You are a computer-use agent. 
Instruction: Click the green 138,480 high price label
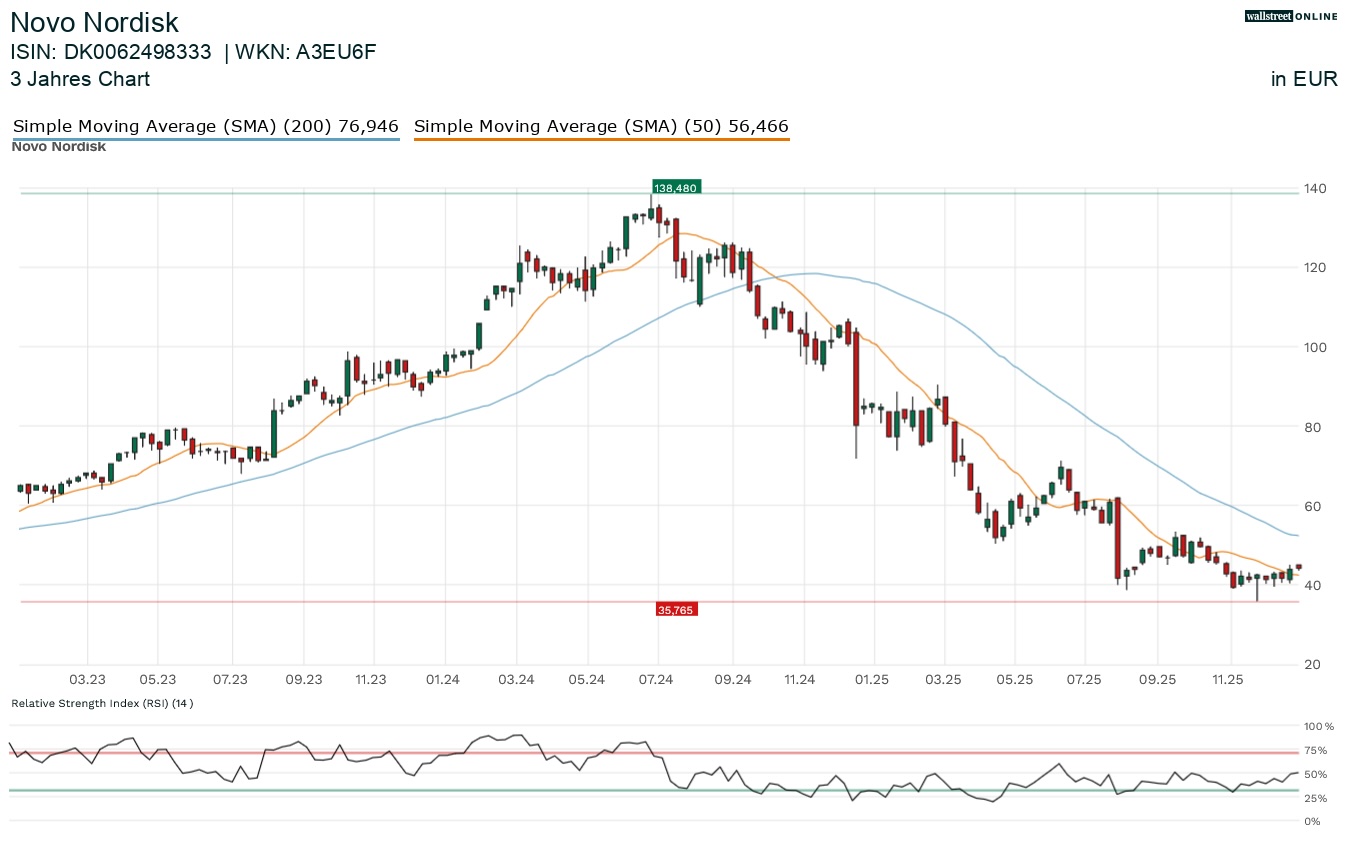(675, 187)
